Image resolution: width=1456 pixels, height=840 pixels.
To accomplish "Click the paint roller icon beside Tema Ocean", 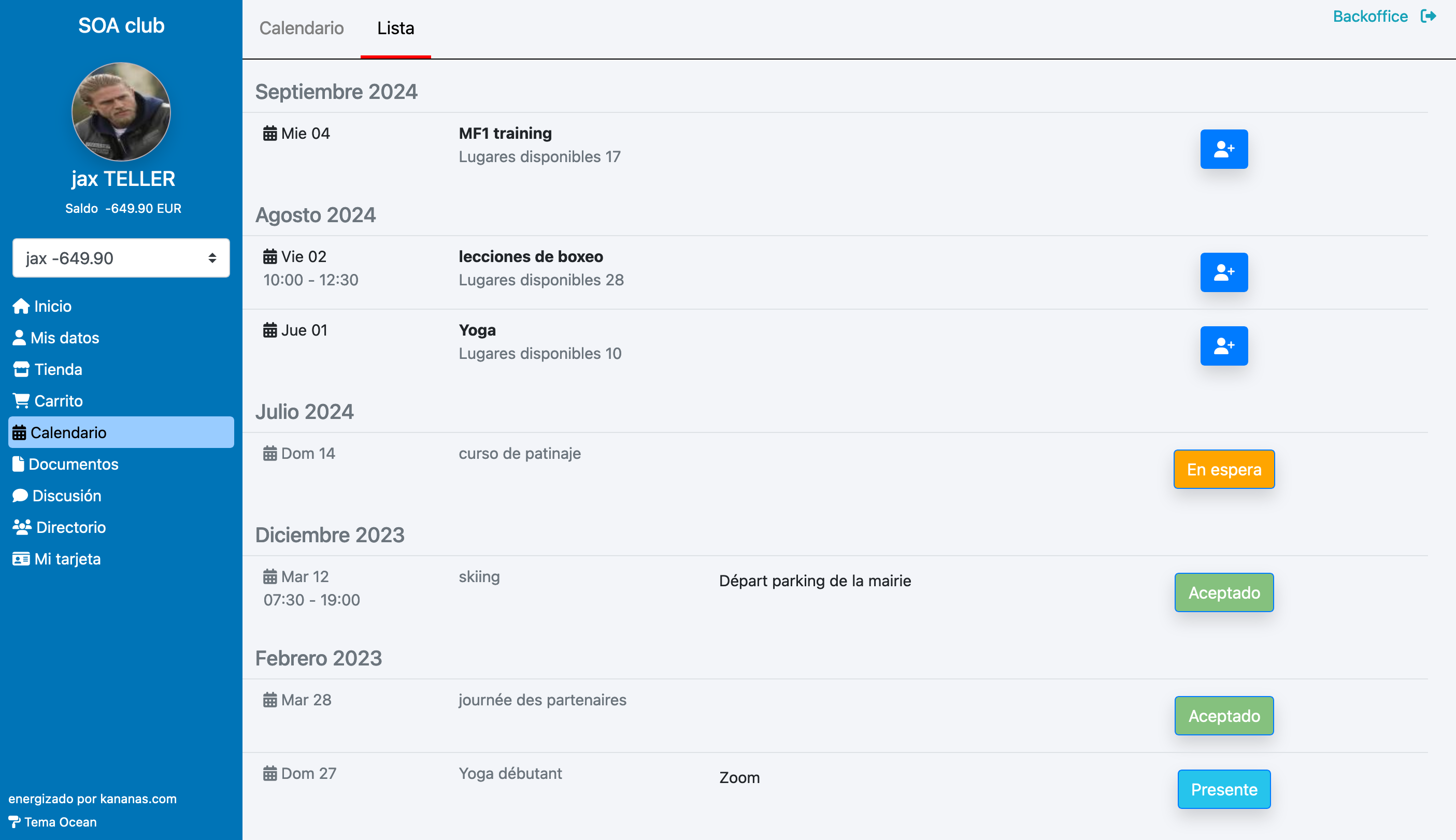I will click(x=15, y=822).
